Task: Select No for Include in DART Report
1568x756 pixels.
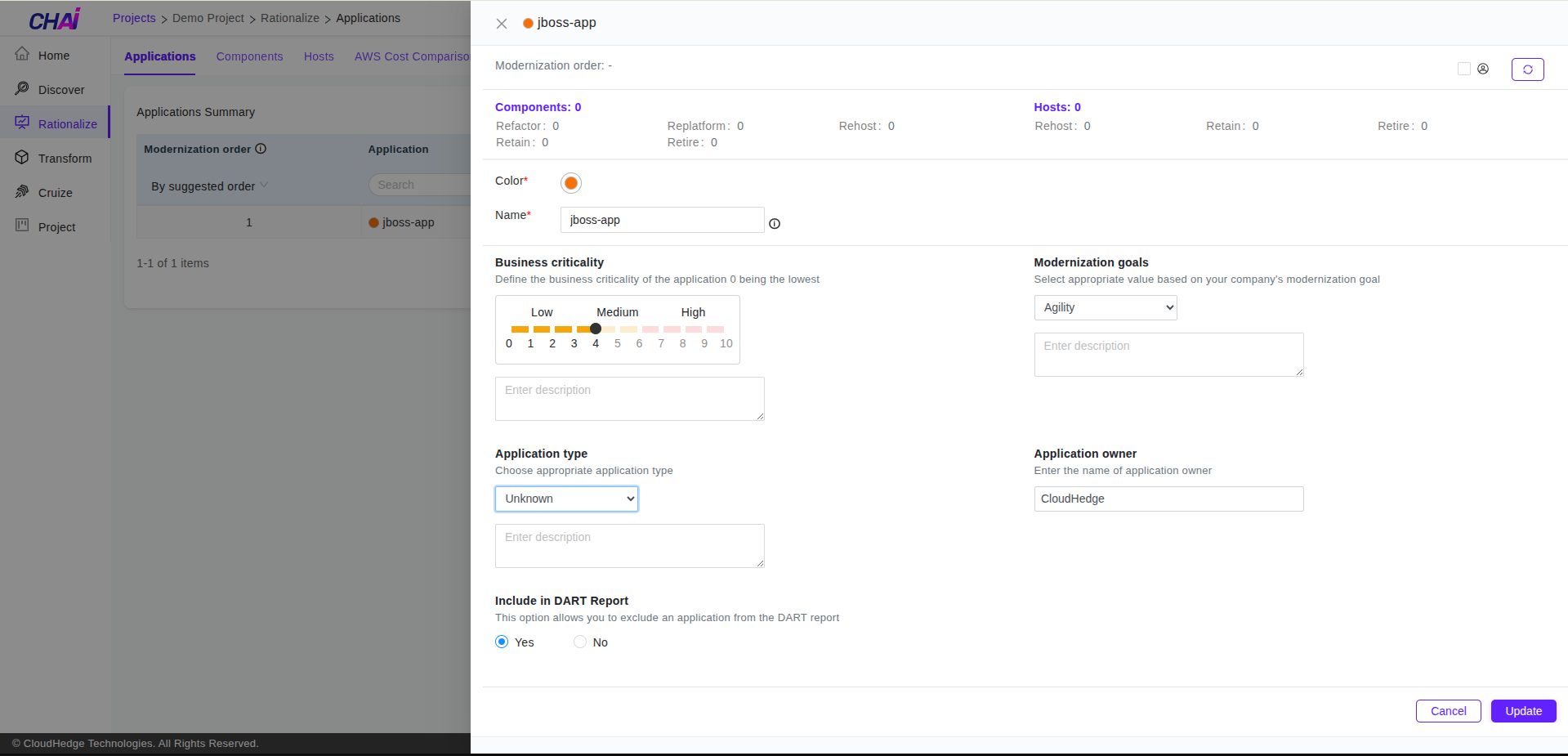Action: [x=579, y=642]
